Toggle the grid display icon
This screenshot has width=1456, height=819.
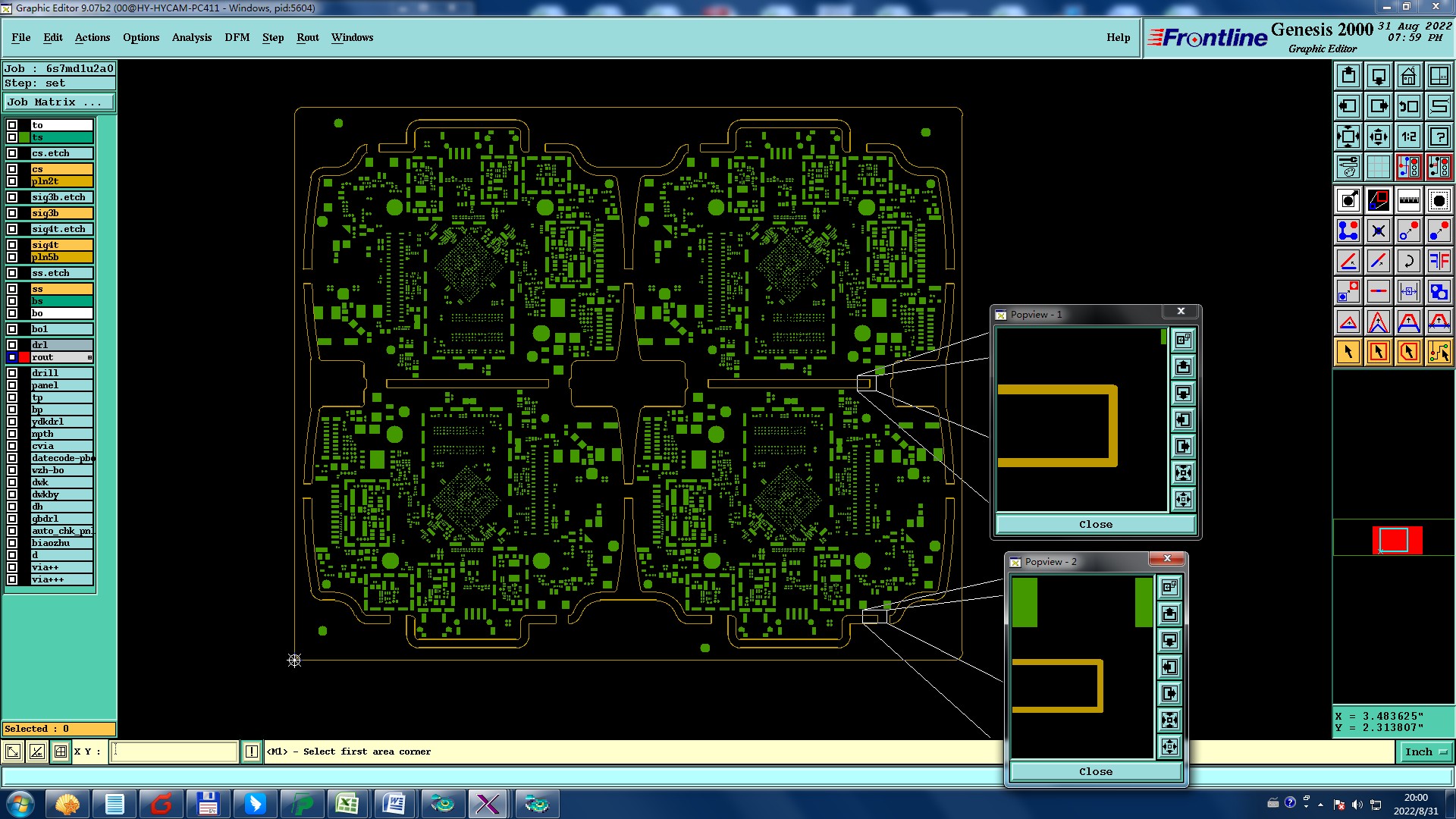1378,167
